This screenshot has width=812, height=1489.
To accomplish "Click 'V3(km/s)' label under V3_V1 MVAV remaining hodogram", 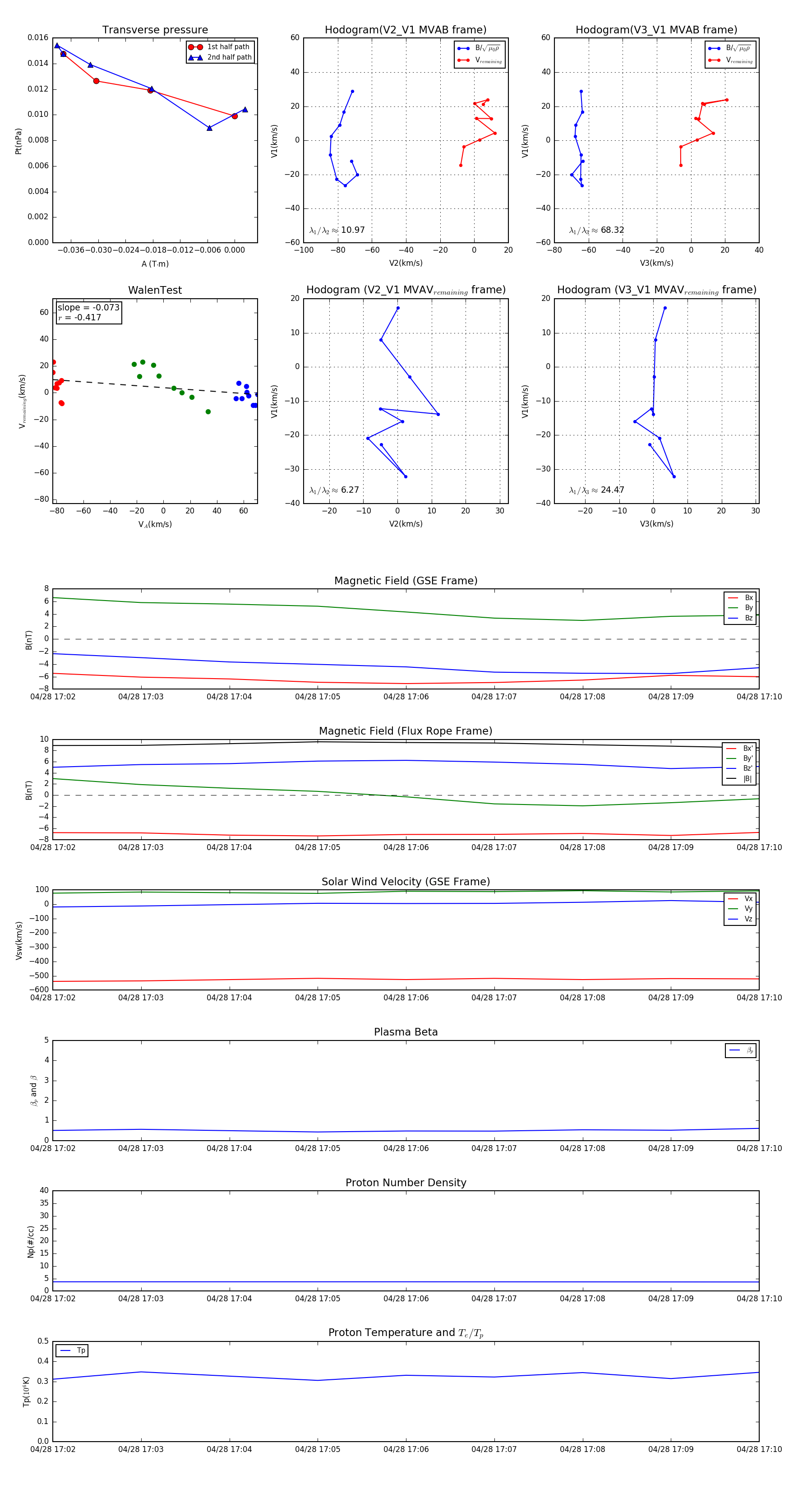I will tap(656, 524).
